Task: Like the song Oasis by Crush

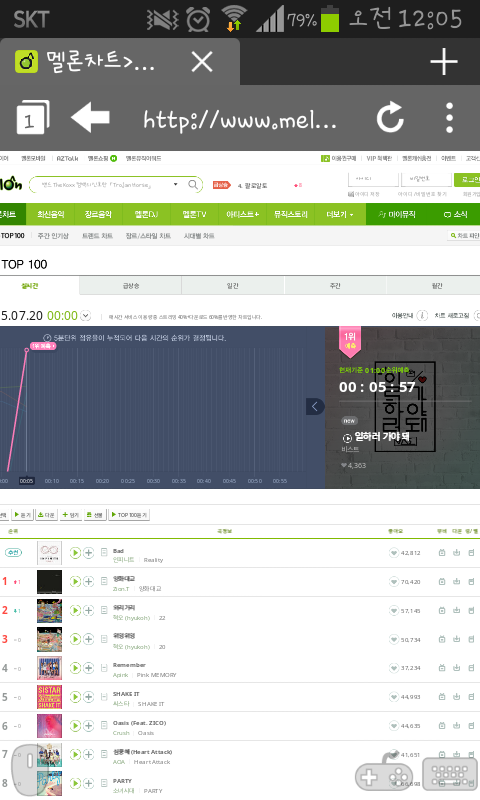Action: tap(394, 726)
